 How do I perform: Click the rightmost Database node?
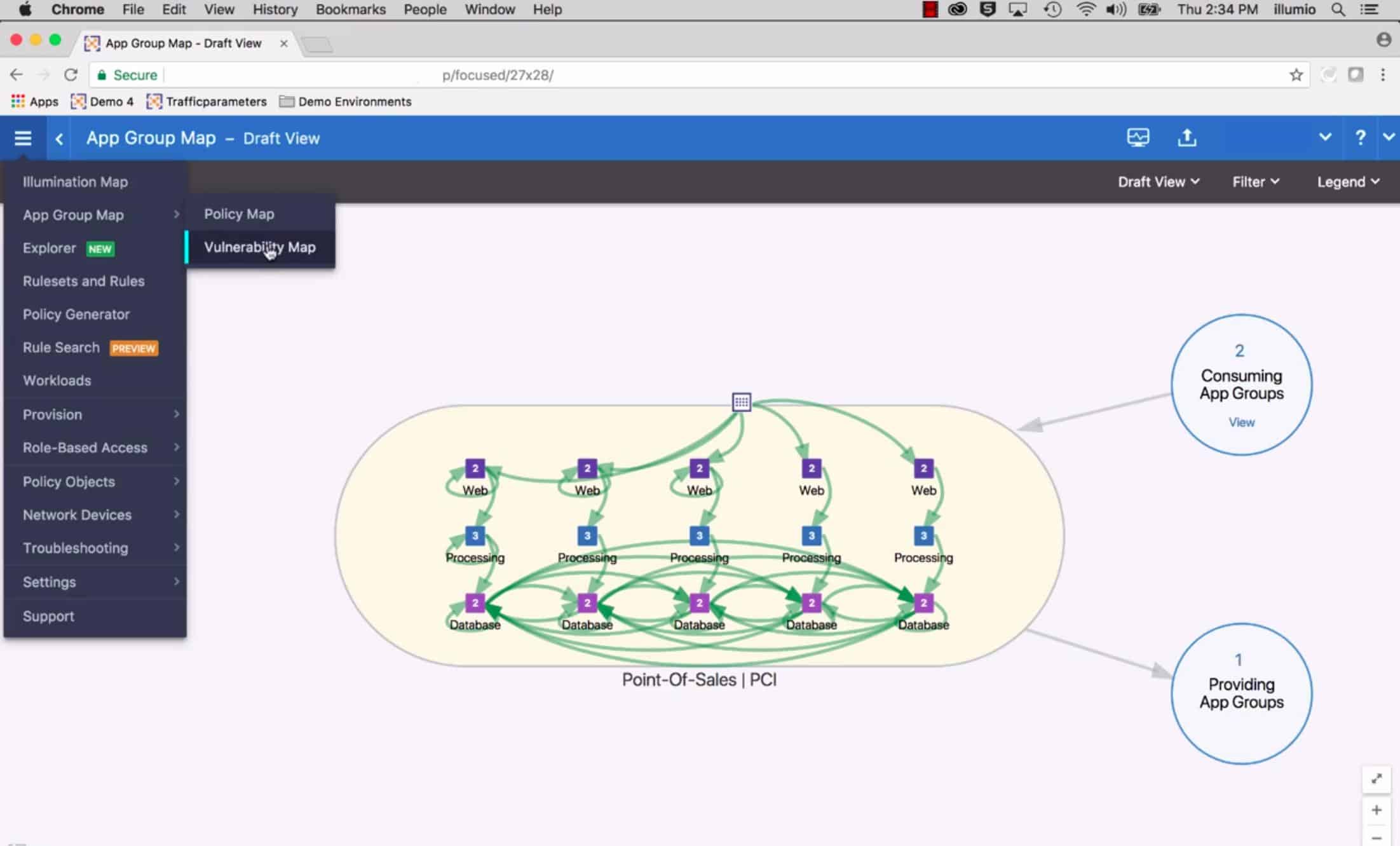(x=923, y=603)
